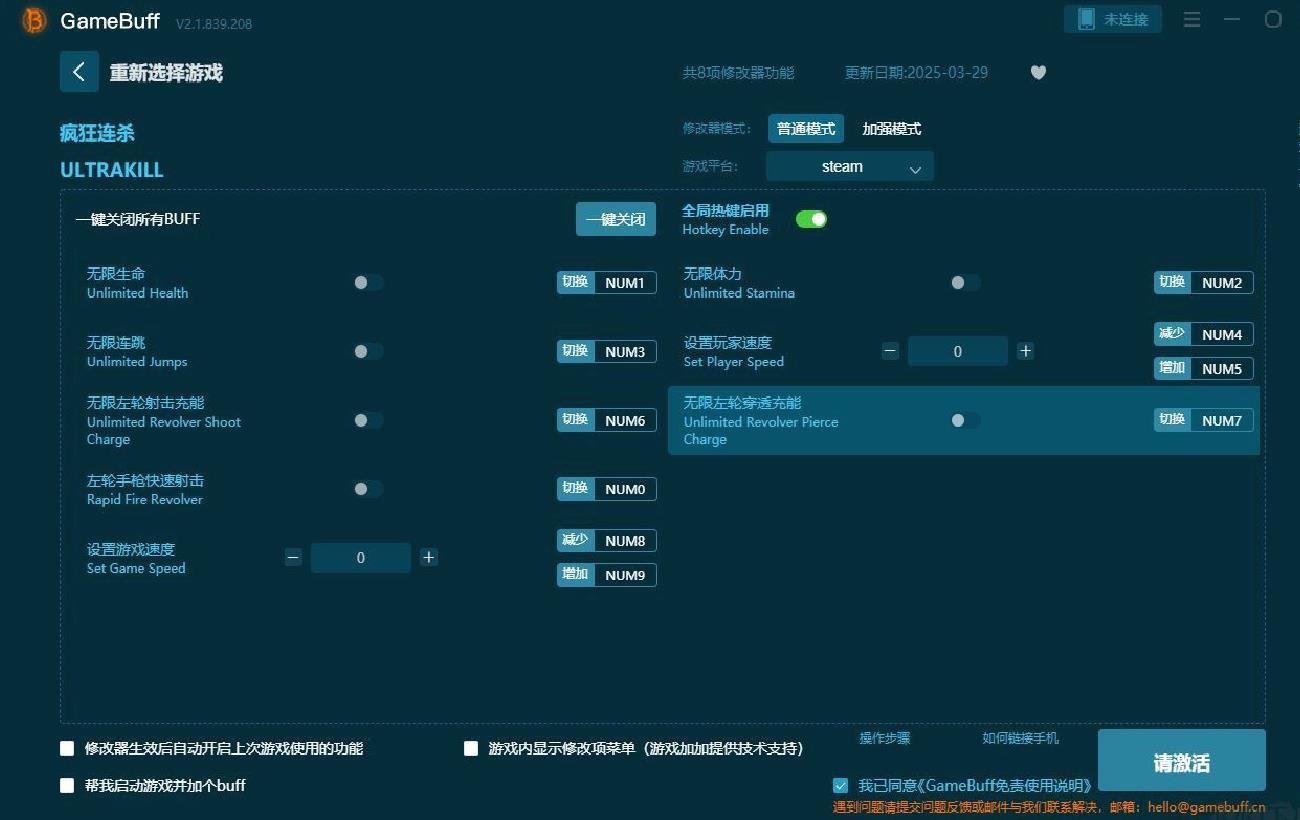The width and height of the screenshot is (1300, 820).
Task: Increase player speed with plus button
Action: pos(1025,351)
